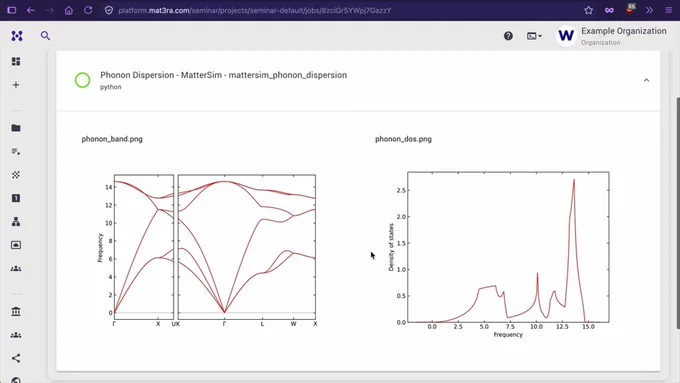Screen dimensions: 680x383
Task: Open the search magnifier icon
Action: coord(45,36)
